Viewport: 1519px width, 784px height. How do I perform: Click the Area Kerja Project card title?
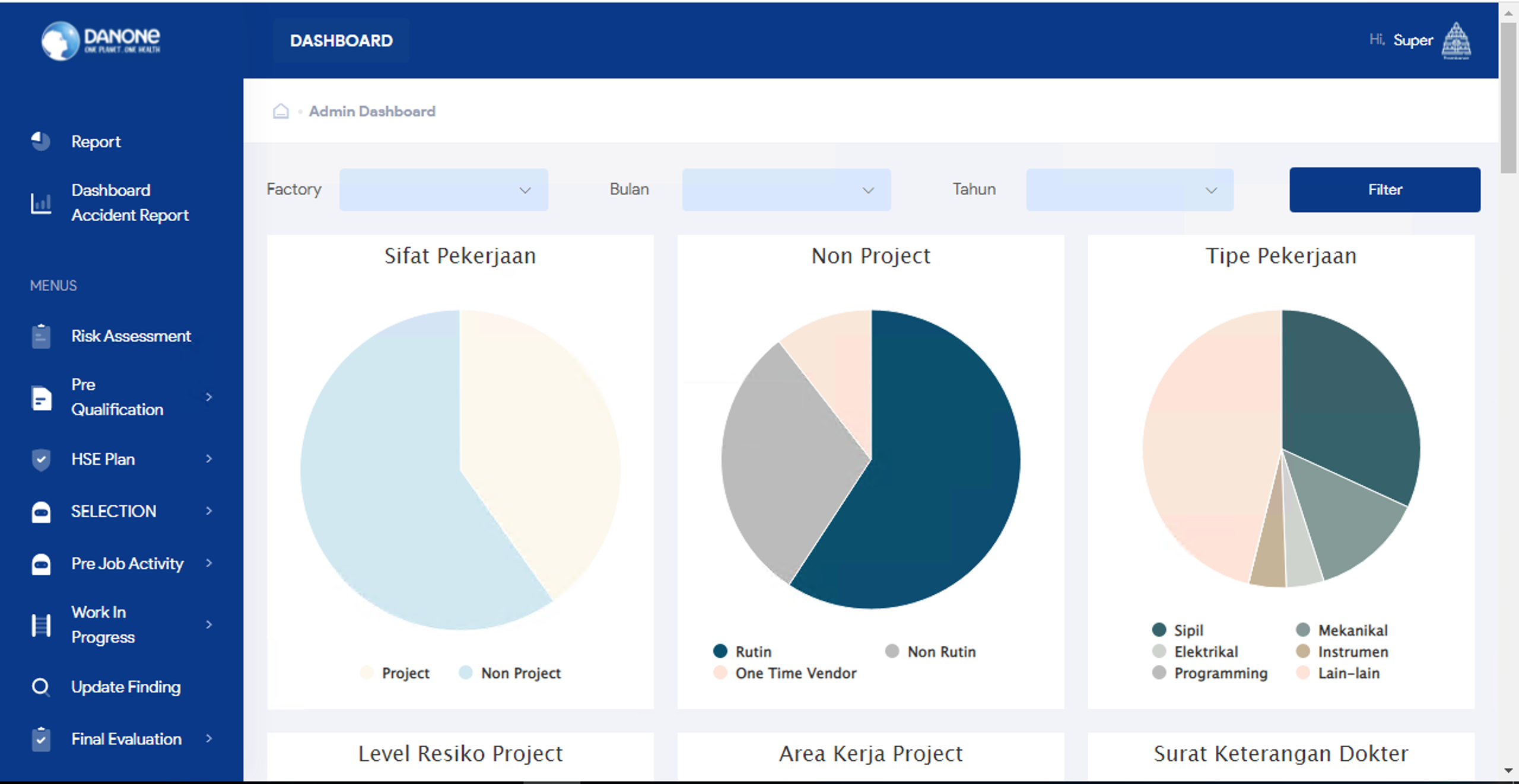point(870,753)
